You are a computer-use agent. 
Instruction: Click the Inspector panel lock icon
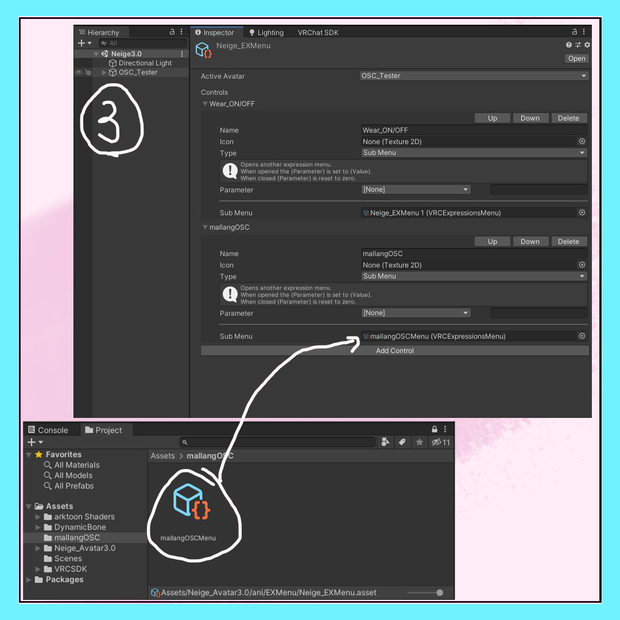tap(574, 32)
